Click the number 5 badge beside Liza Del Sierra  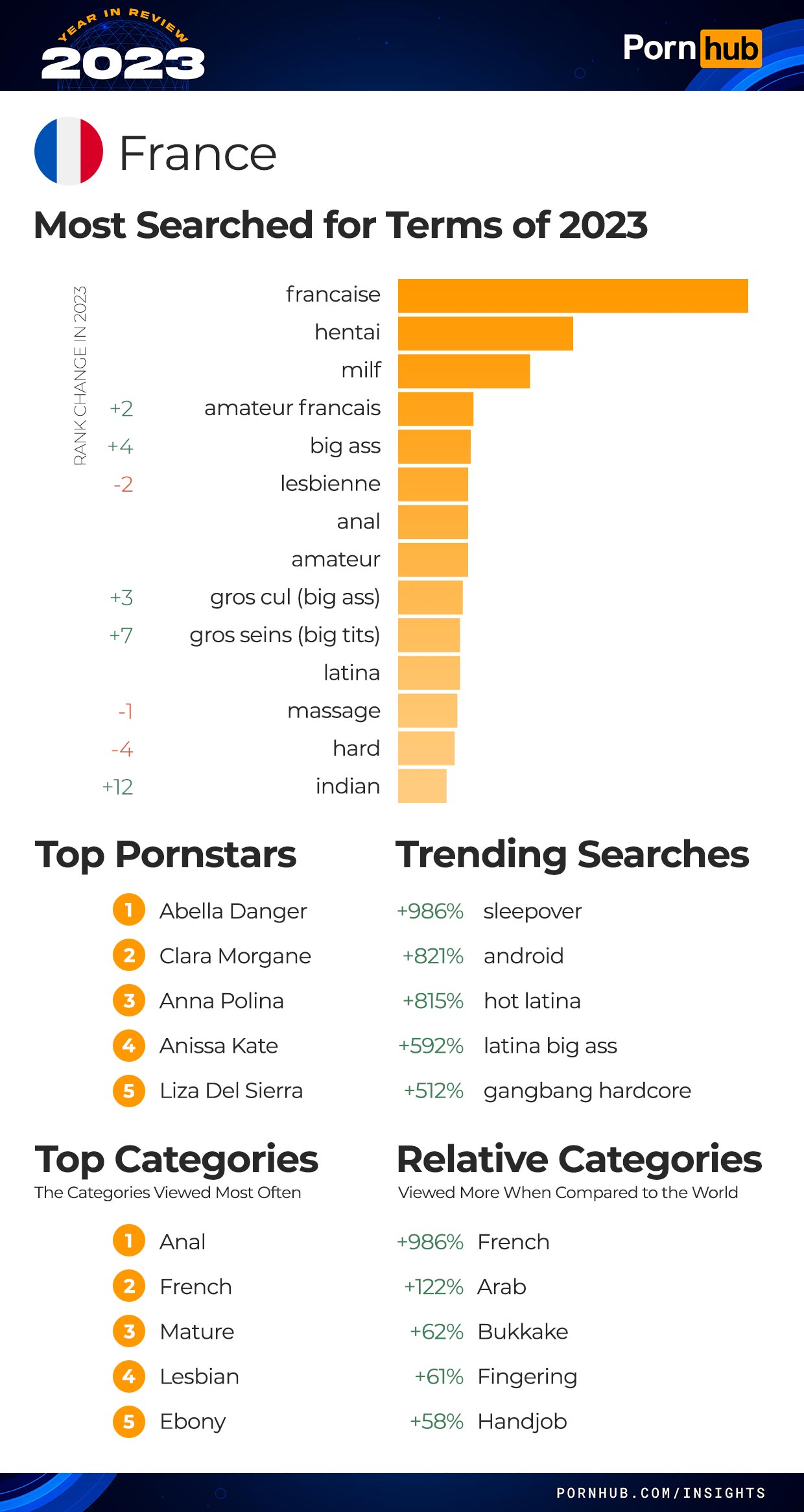[x=129, y=1090]
